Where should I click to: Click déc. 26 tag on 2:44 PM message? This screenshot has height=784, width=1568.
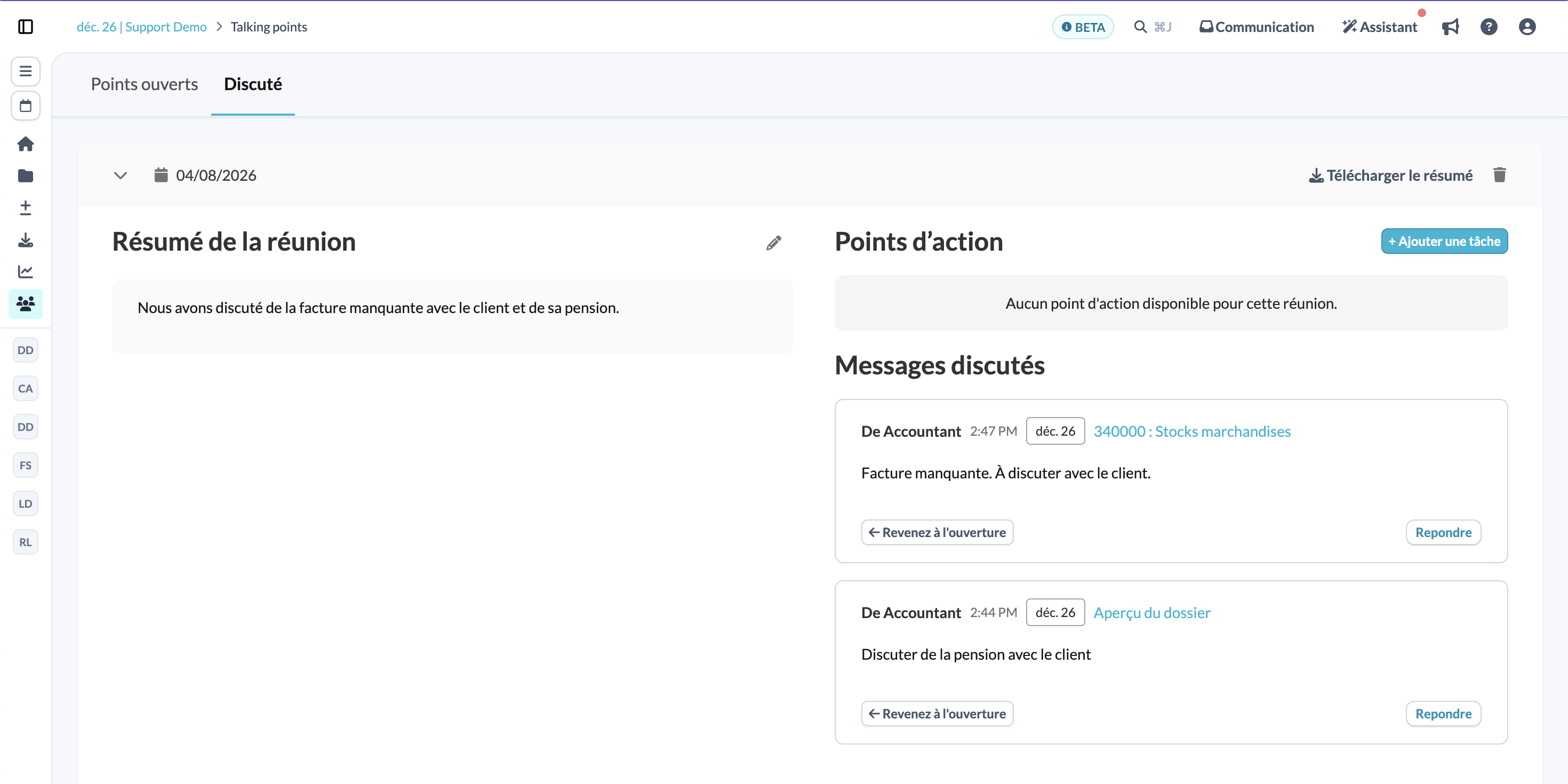click(x=1055, y=612)
